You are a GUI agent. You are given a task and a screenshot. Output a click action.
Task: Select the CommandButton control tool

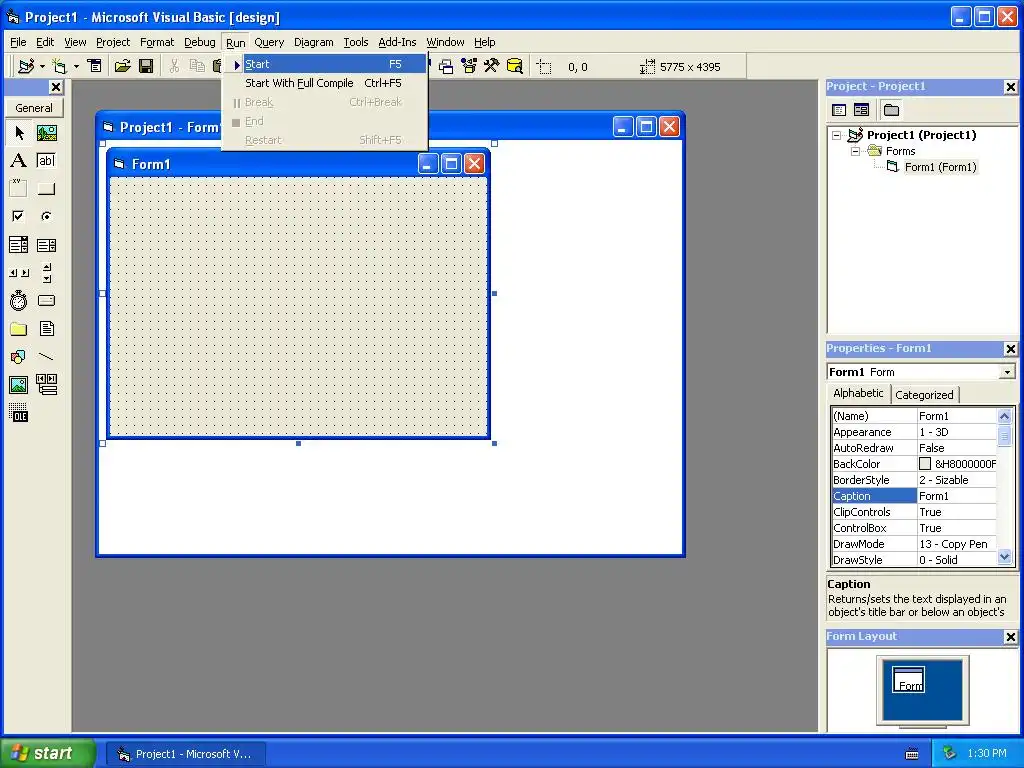(x=46, y=189)
